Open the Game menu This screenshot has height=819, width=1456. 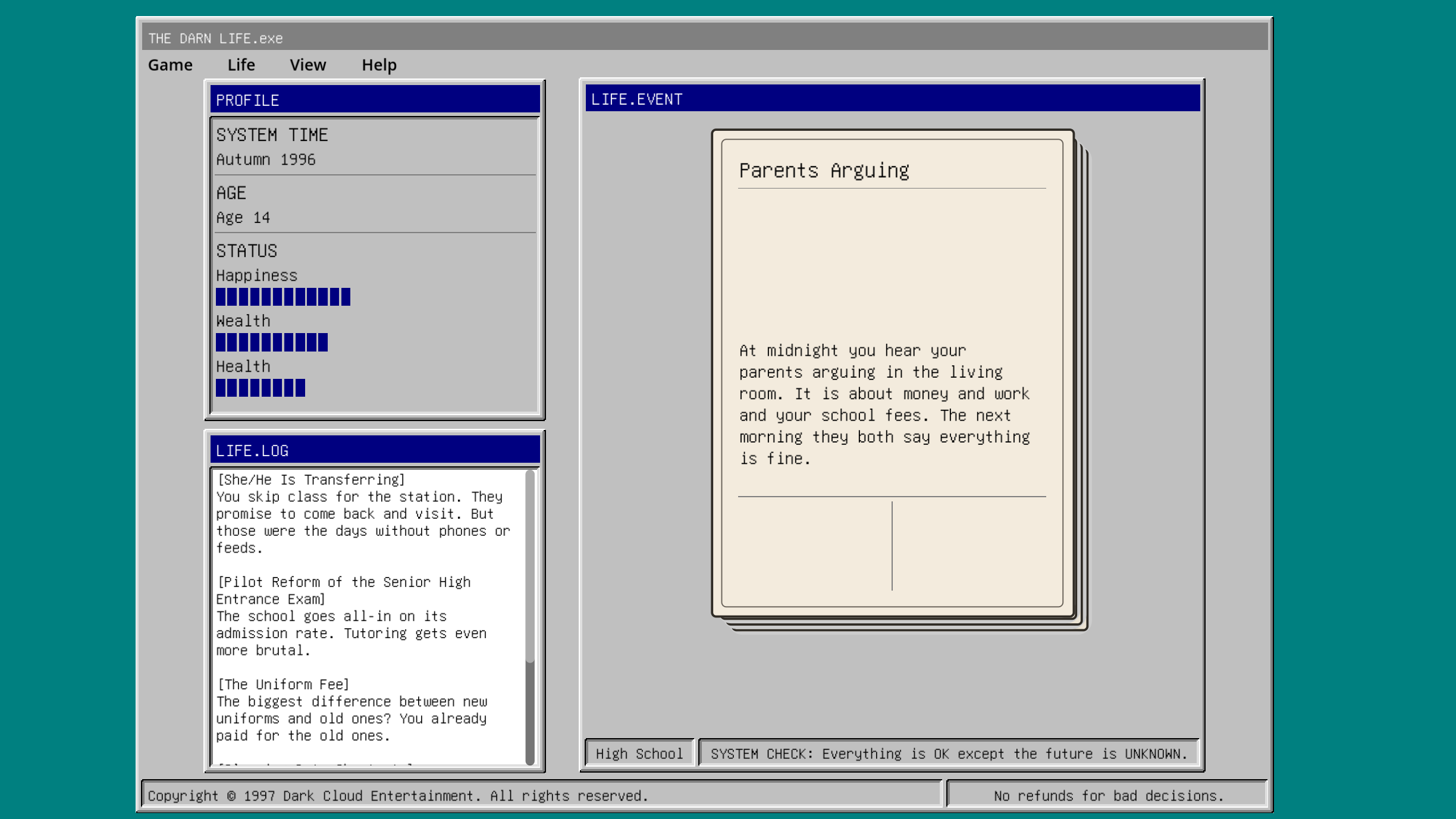(170, 65)
